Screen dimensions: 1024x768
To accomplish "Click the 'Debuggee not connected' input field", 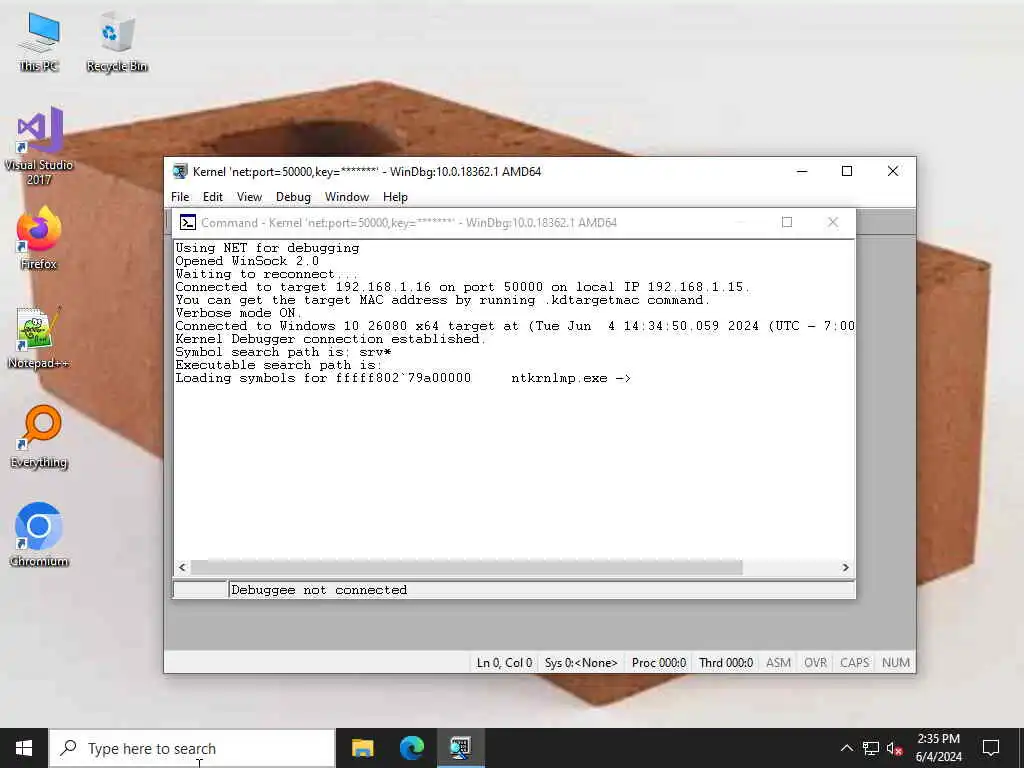I will point(541,590).
